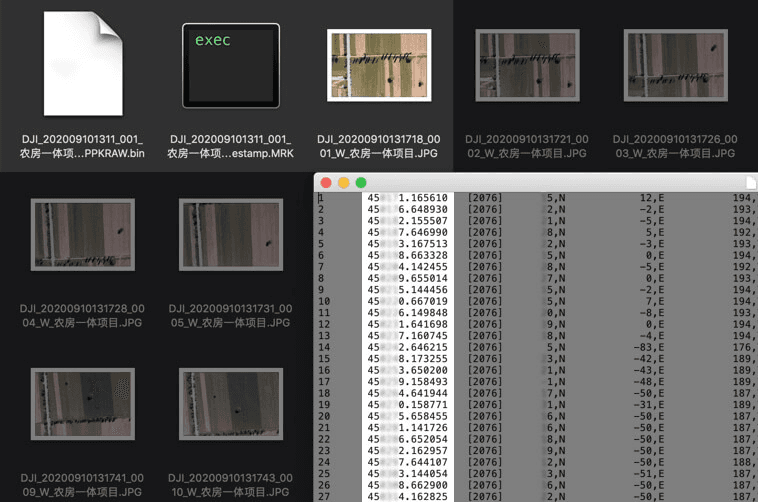This screenshot has height=502, width=758.
Task: Select the DJI_20200910131726_0003 photo thumbnail
Action: tap(675, 65)
